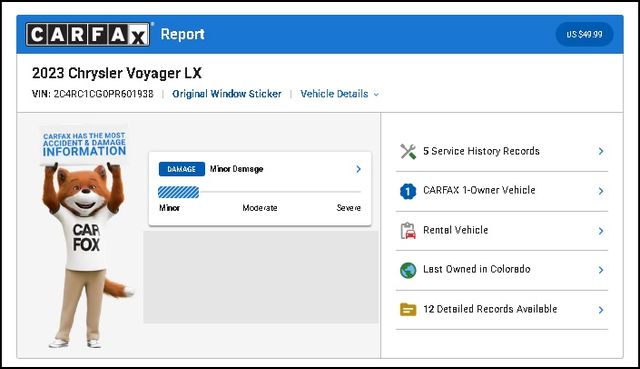Viewport: 640px width, 369px height.
Task: Click chevron beside Service History Records
Action: (x=601, y=151)
